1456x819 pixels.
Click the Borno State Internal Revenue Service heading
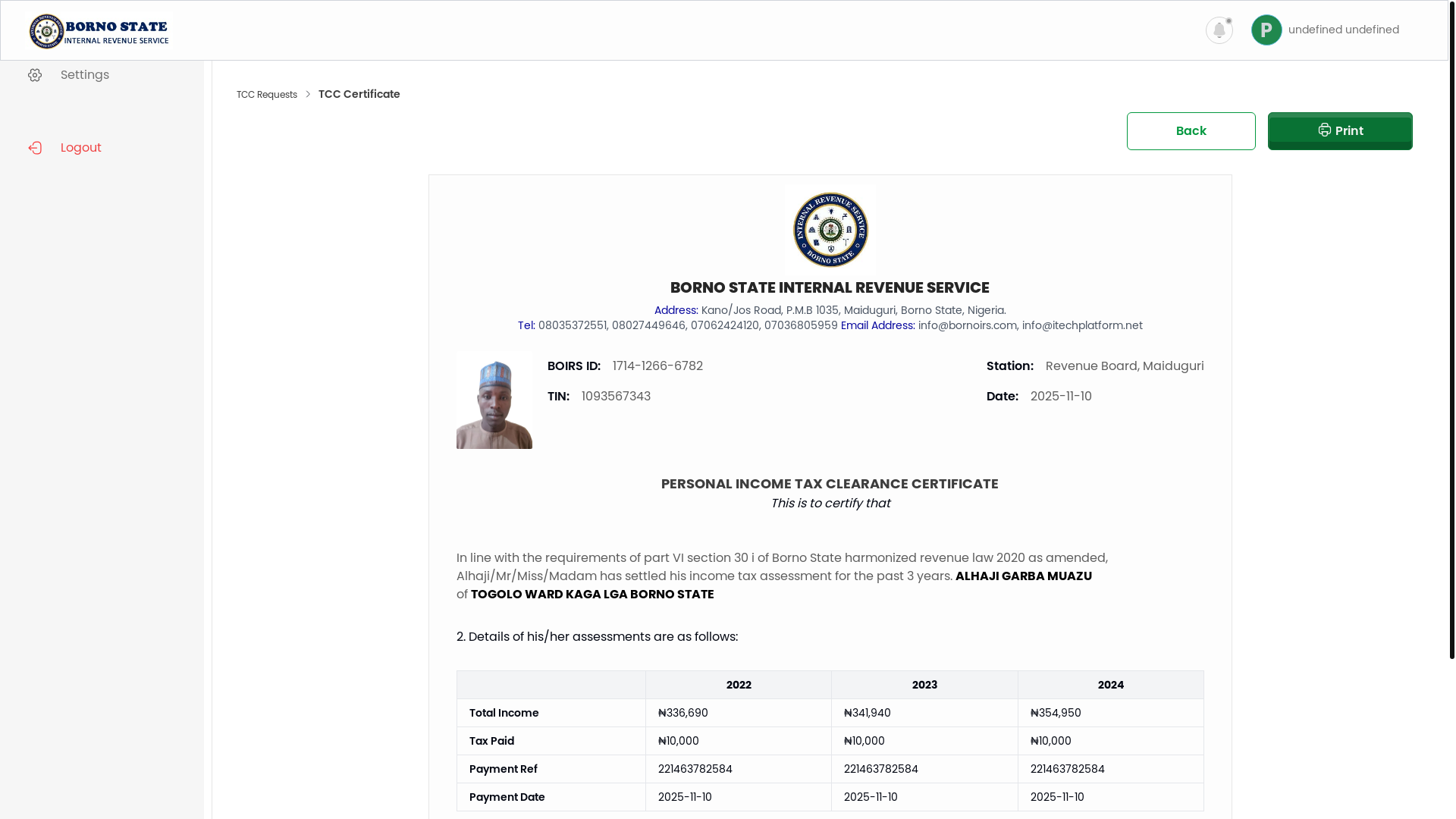coord(830,287)
